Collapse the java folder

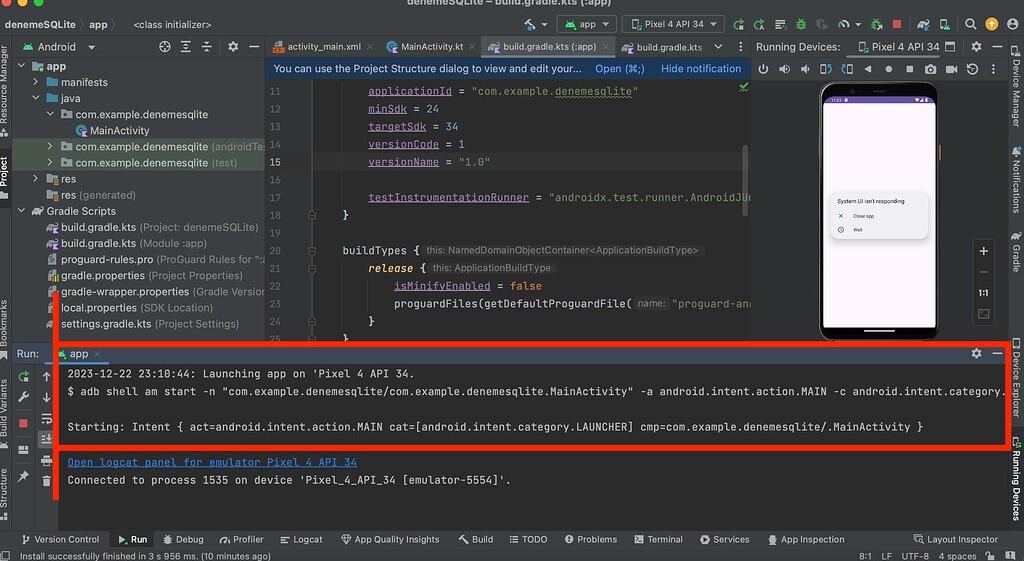click(x=36, y=98)
